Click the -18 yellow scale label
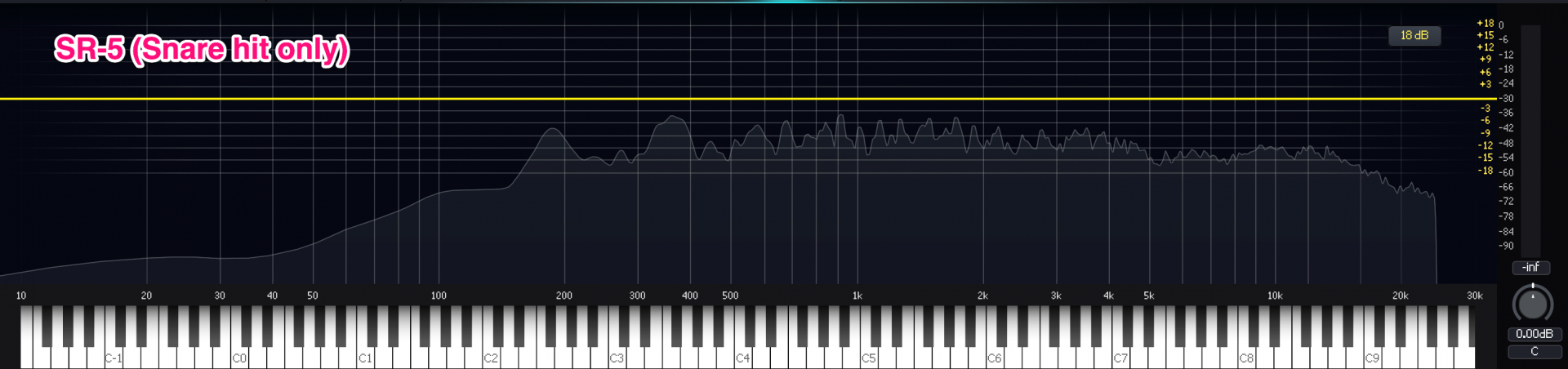The image size is (1568, 369). click(x=1485, y=171)
